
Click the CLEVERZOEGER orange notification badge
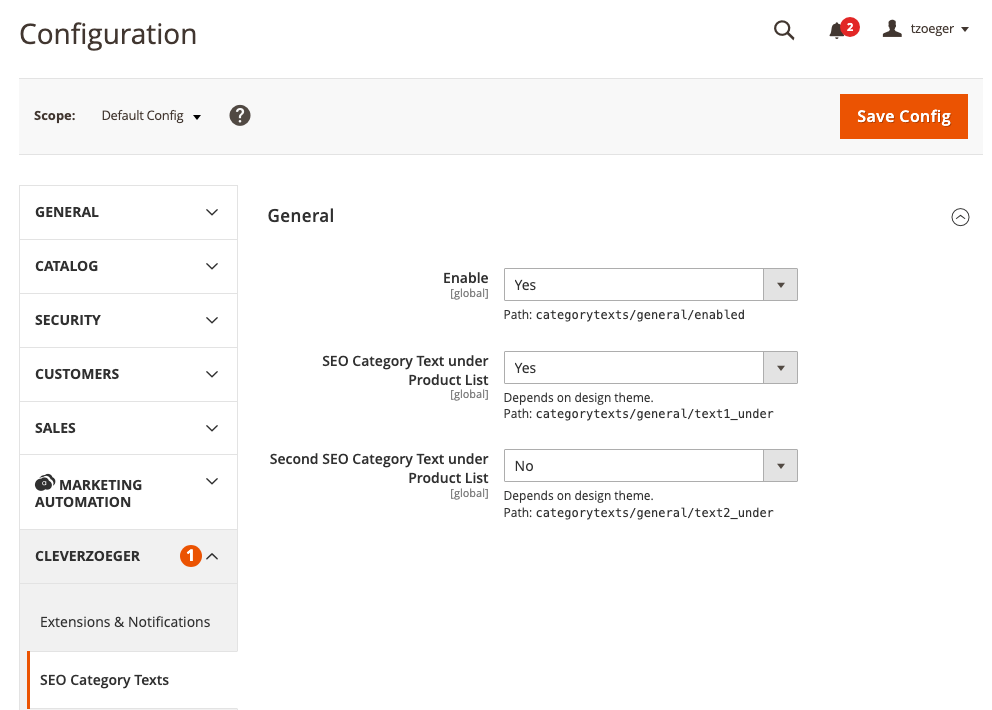[190, 556]
